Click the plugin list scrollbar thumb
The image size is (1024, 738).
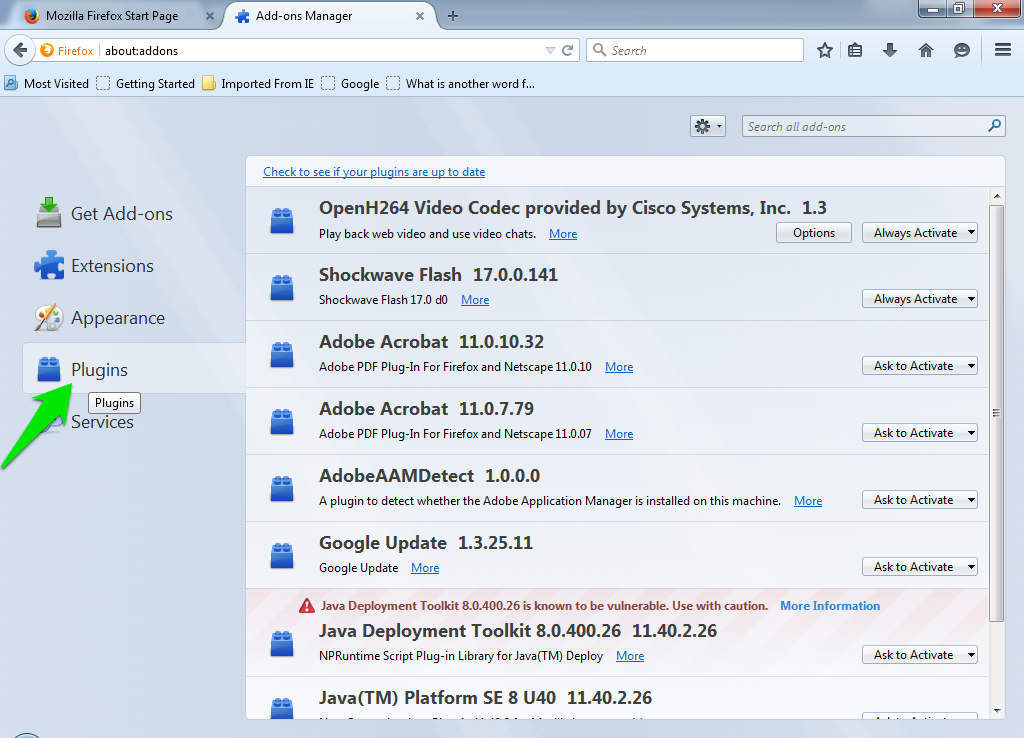[x=996, y=413]
